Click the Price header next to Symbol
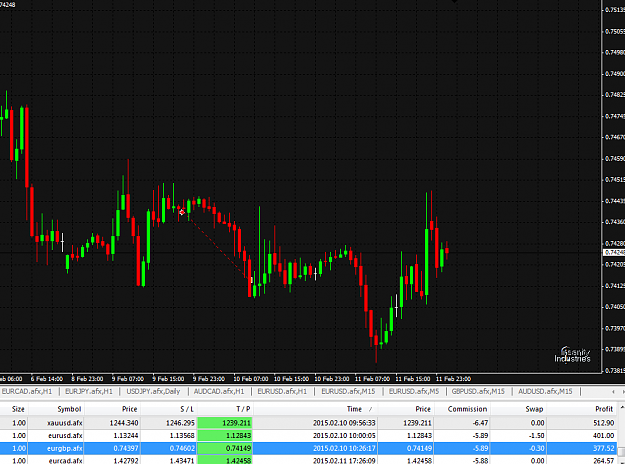Viewport: 625px width, 464px height. [130, 409]
